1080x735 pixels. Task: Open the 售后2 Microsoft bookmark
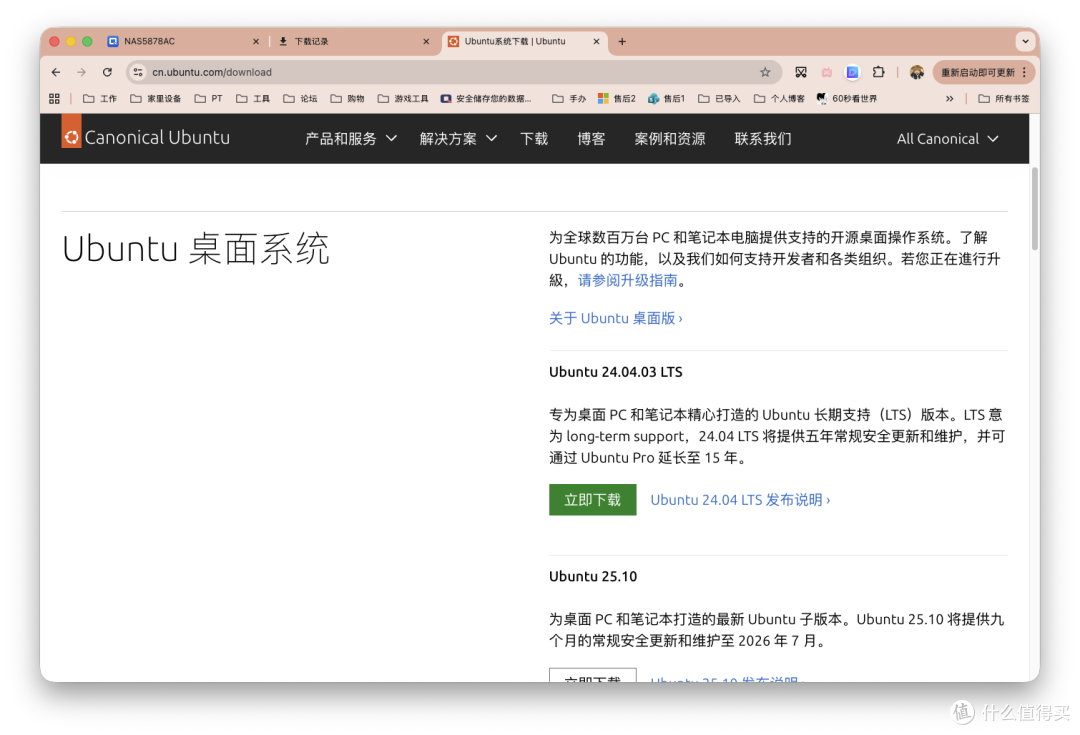pyautogui.click(x=616, y=99)
